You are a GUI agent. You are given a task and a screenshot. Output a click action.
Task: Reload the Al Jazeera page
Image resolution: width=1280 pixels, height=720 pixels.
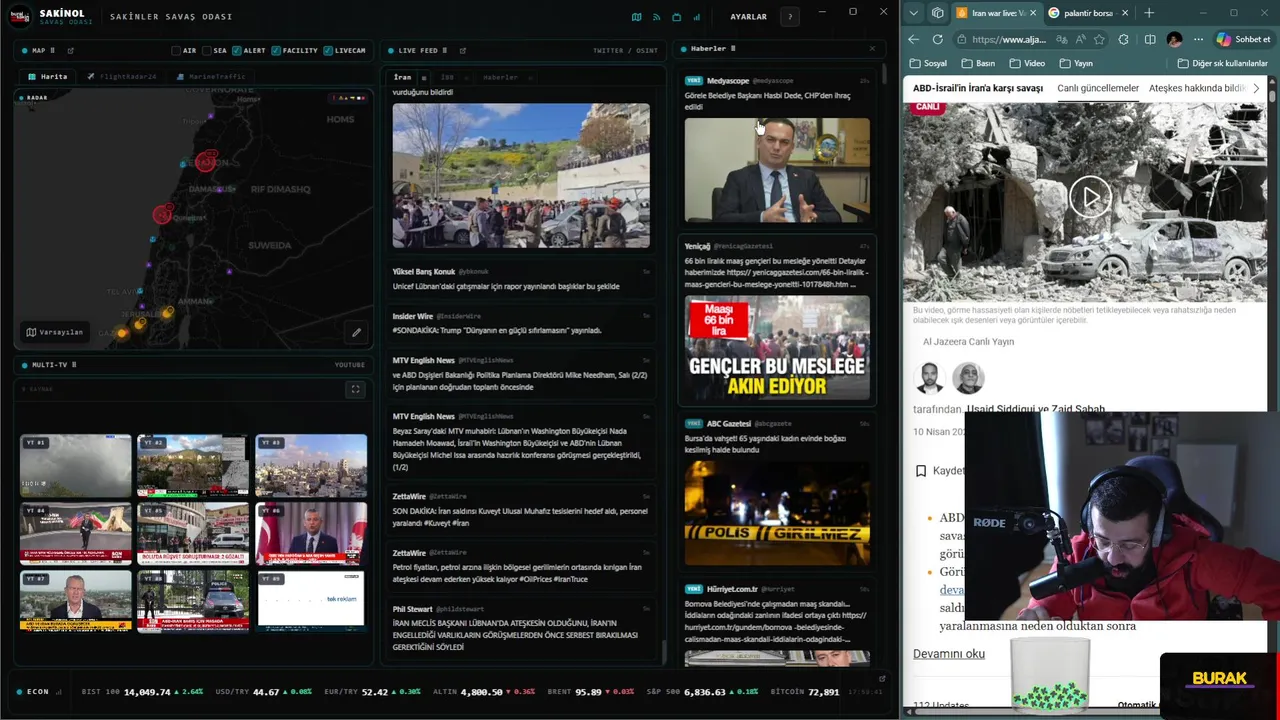(x=937, y=39)
